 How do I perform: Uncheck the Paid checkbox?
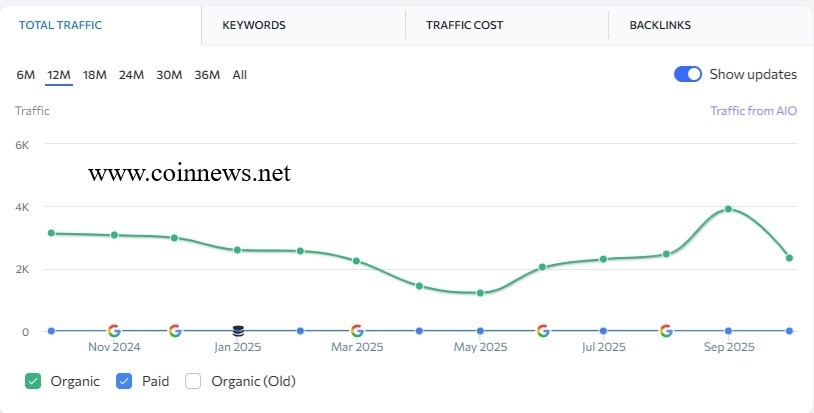point(124,380)
